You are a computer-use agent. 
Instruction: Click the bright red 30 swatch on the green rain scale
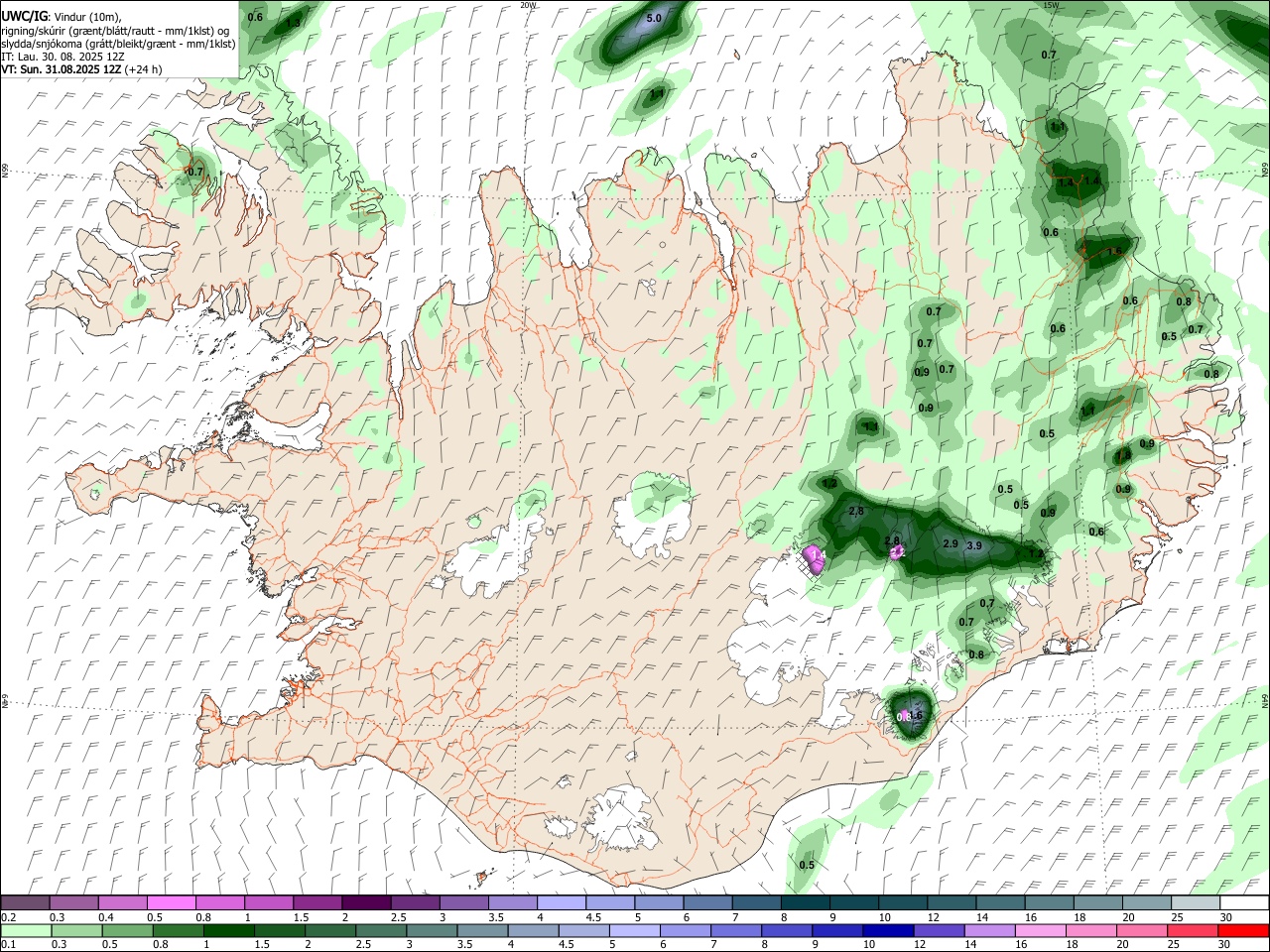click(1244, 930)
